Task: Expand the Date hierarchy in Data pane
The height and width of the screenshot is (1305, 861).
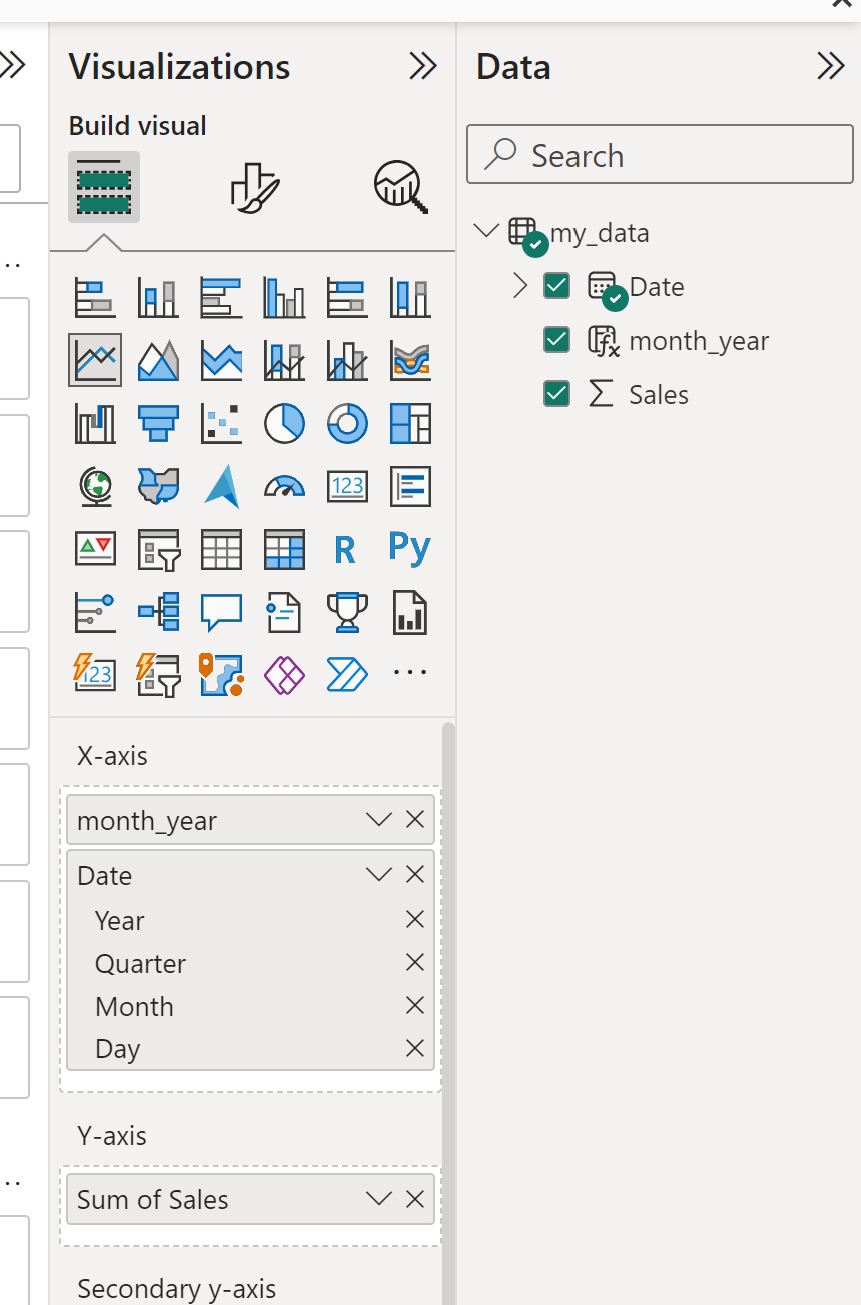Action: (519, 287)
